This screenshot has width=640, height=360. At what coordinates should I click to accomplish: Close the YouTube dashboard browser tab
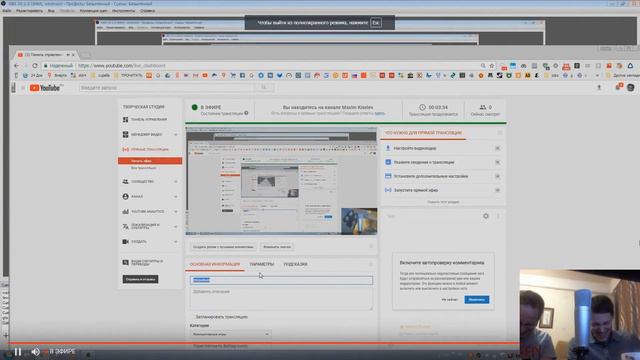tap(73, 54)
